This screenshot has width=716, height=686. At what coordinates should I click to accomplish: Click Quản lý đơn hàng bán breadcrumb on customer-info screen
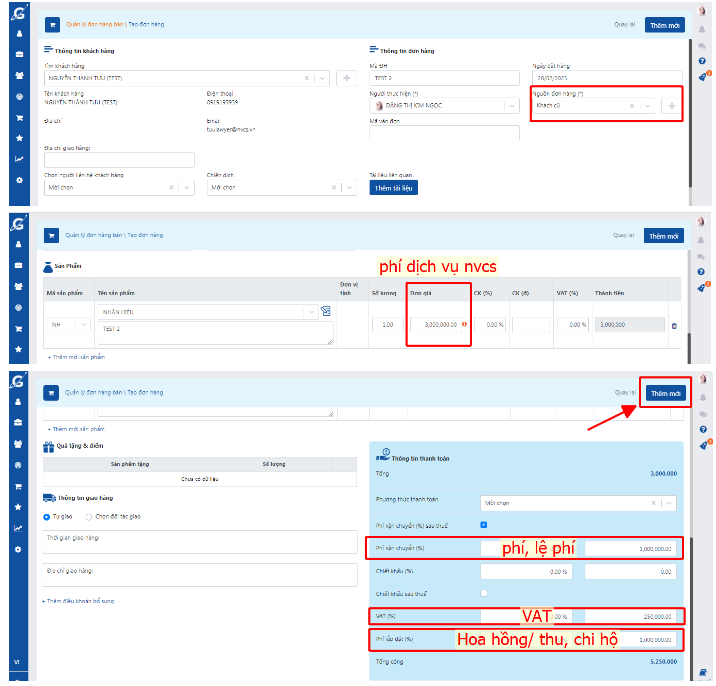click(95, 24)
